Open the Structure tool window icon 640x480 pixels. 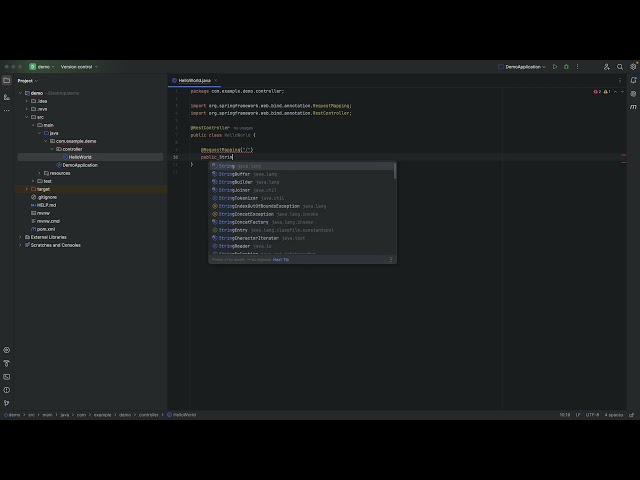(x=7, y=97)
